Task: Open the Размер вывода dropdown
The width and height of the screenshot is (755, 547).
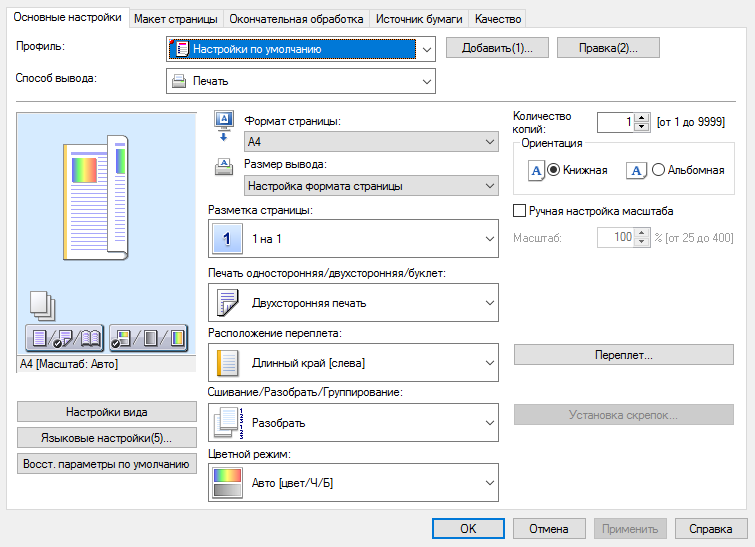Action: click(x=371, y=186)
